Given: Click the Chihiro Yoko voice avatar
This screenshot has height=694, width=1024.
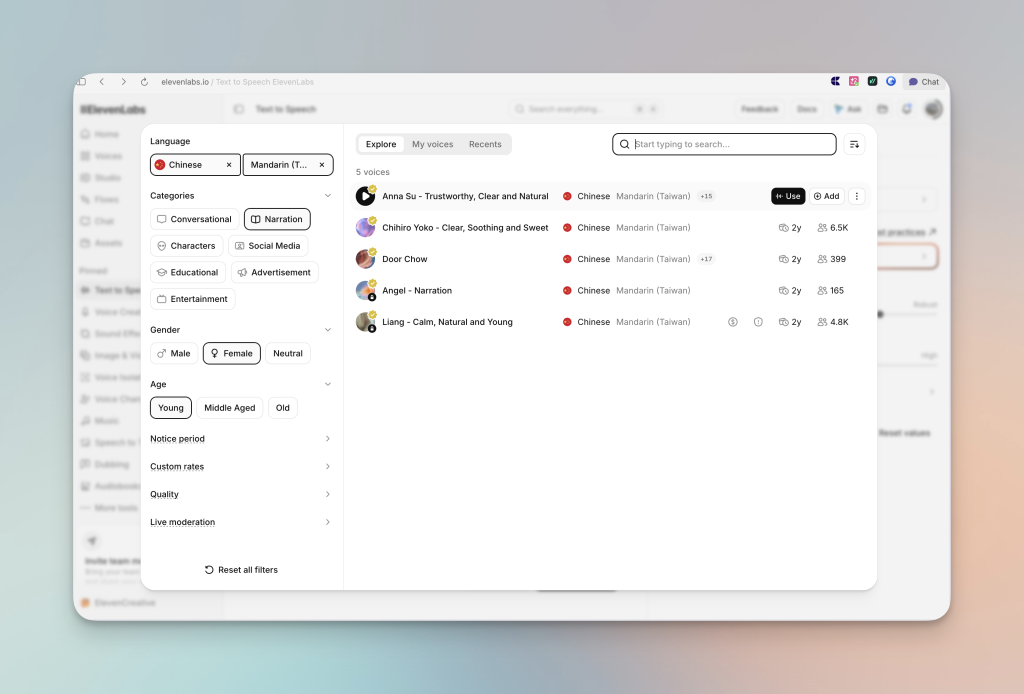Looking at the screenshot, I should [x=365, y=228].
